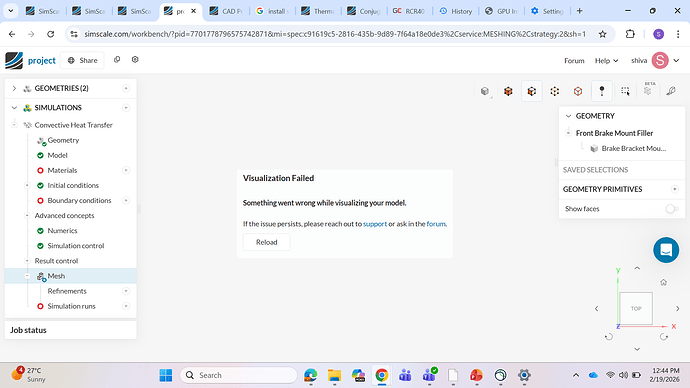Open the Help dropdown menu

click(606, 61)
